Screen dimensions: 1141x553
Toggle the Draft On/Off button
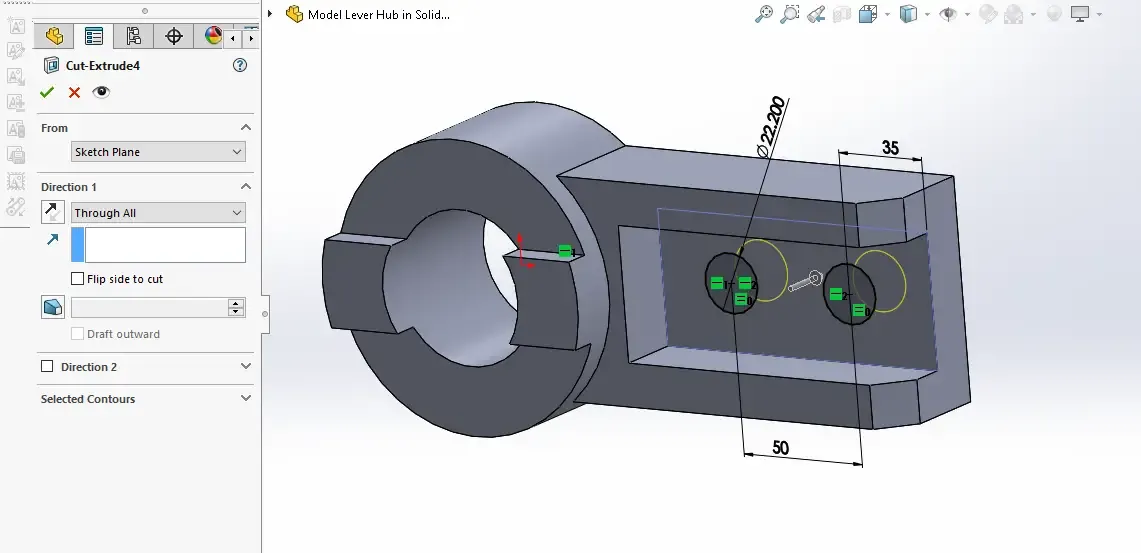pos(52,307)
